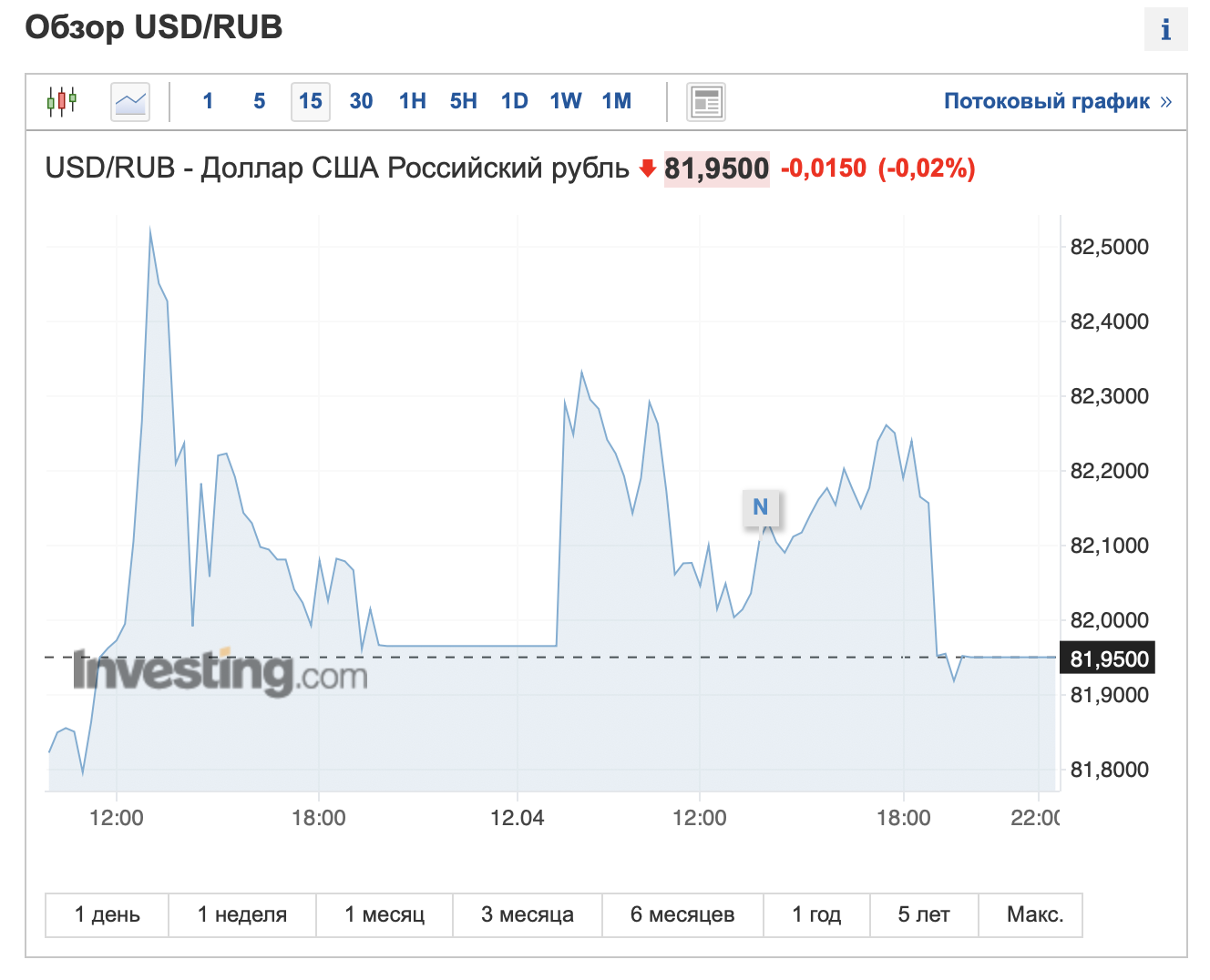The height and width of the screenshot is (980, 1210).
Task: Click the 82,5000 axis value
Action: pyautogui.click(x=1109, y=247)
